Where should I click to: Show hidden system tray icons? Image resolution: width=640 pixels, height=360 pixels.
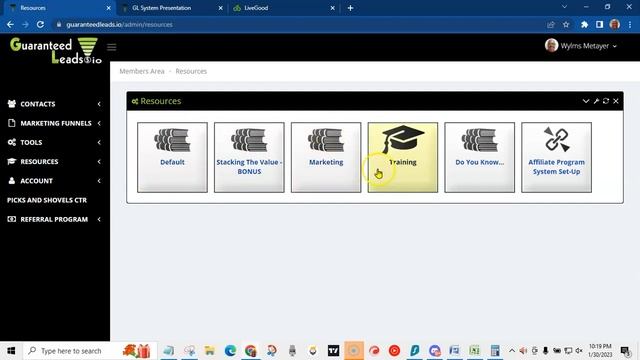point(512,351)
